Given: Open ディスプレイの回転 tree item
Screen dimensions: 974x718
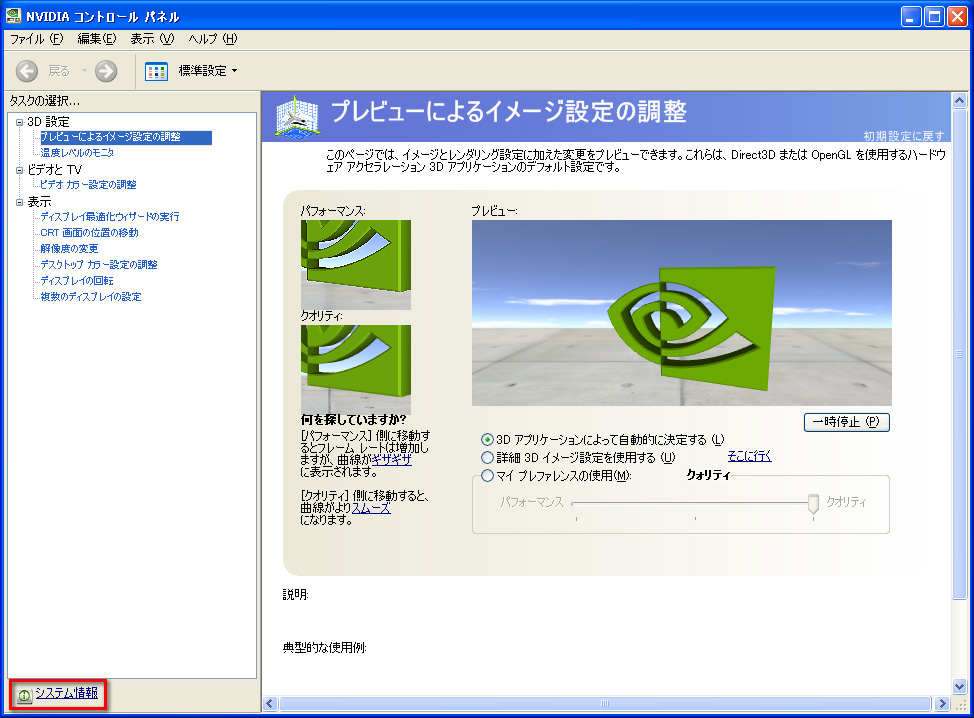Looking at the screenshot, I should click(77, 281).
